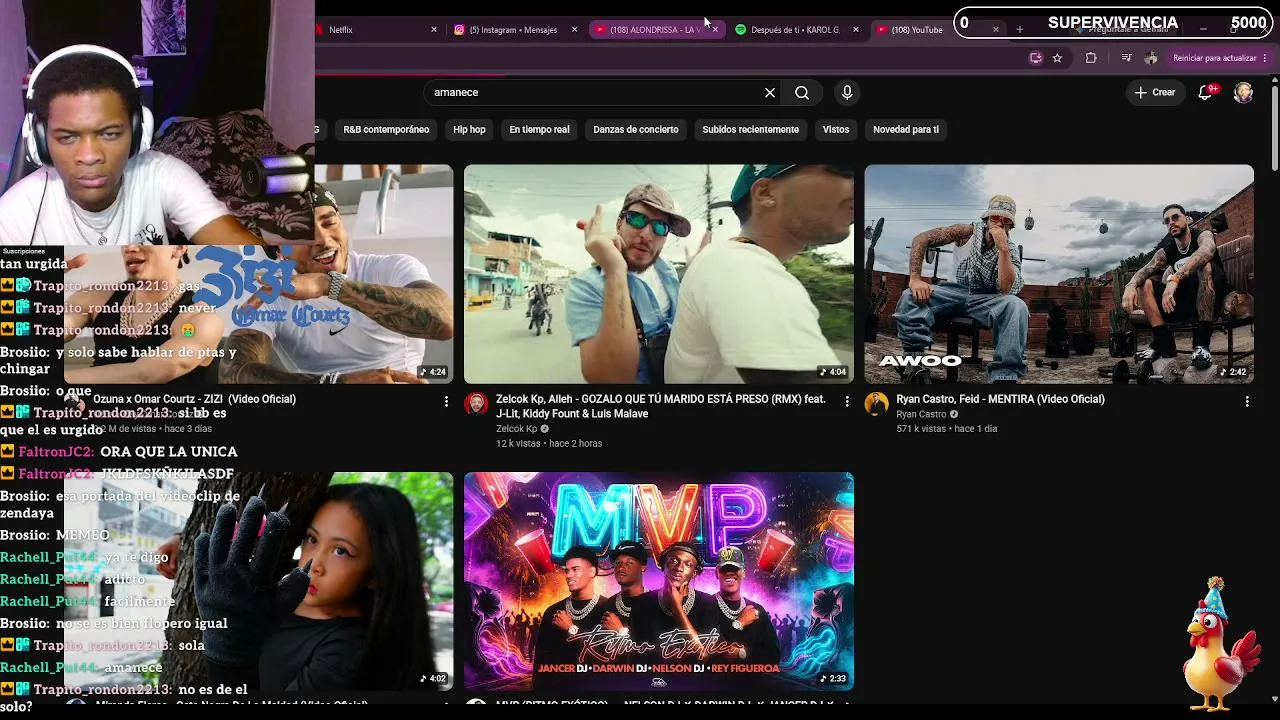Open options menu for MENTIRA video
The image size is (1280, 720).
point(1247,401)
